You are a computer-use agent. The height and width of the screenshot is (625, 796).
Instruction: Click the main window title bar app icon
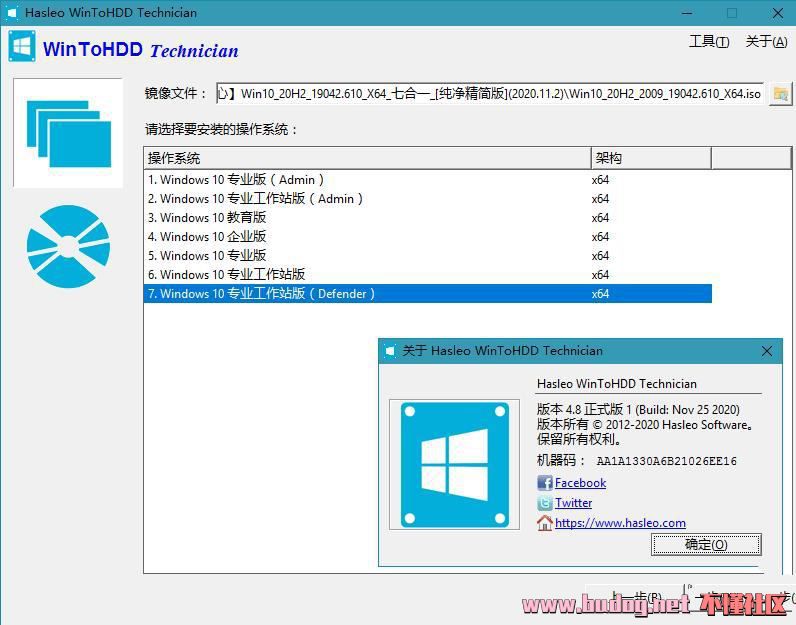click(x=11, y=13)
